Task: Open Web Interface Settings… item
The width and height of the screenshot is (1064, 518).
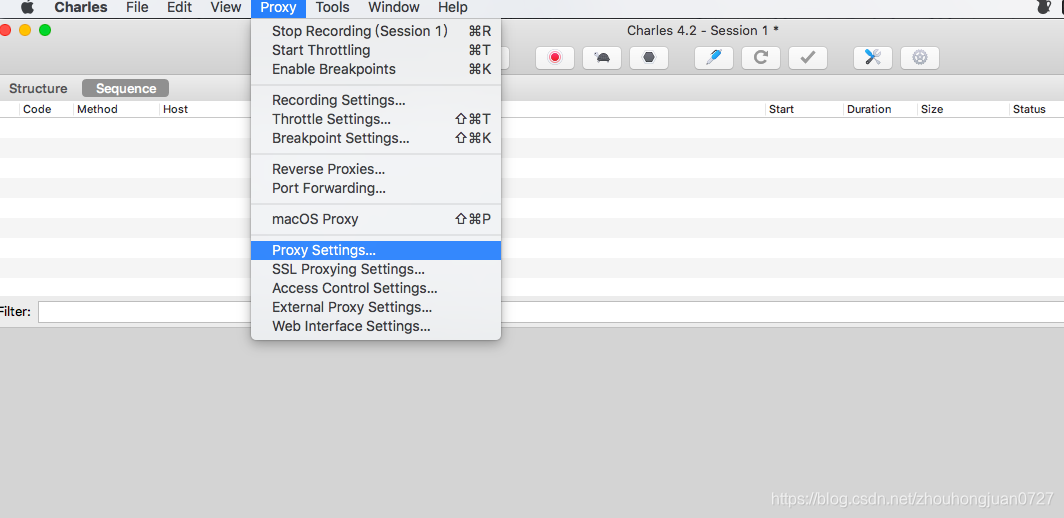Action: 376,327
